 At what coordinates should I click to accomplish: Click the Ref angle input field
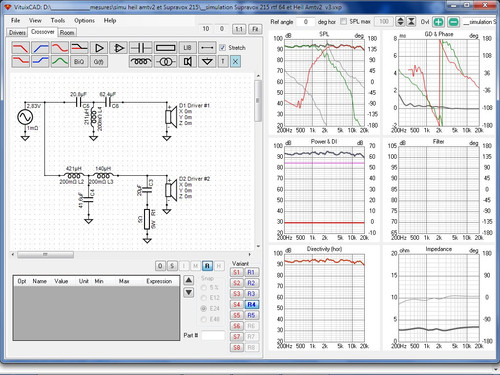pyautogui.click(x=305, y=22)
